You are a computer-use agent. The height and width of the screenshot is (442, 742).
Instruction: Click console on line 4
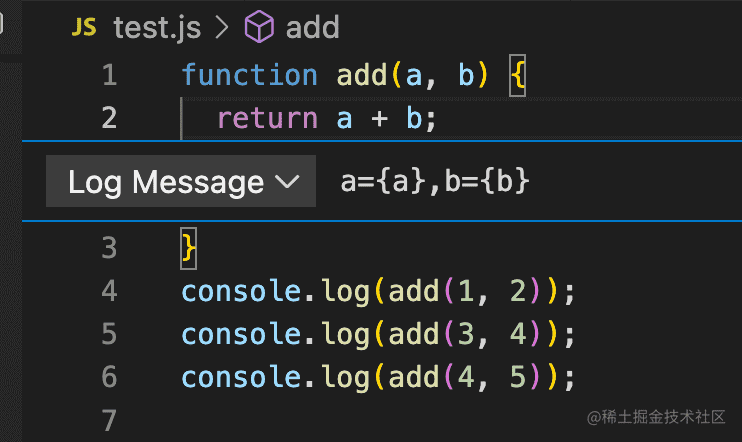pyautogui.click(x=241, y=291)
